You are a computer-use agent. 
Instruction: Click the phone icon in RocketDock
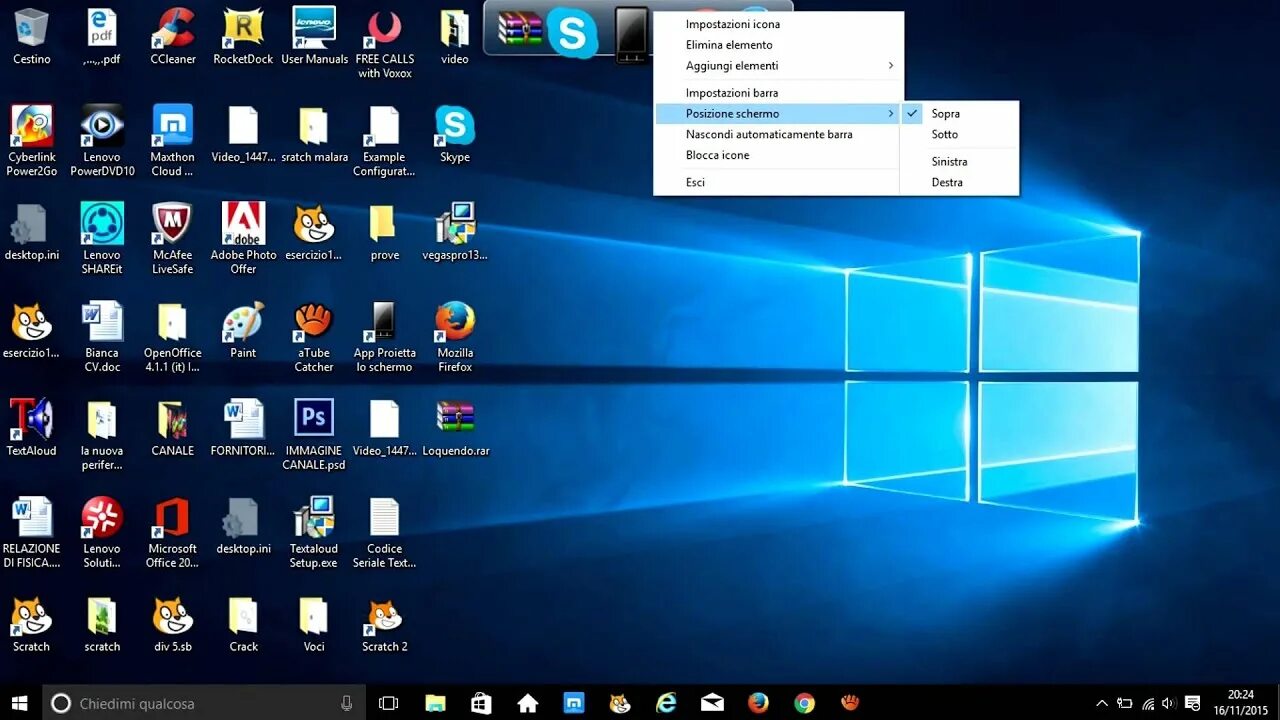631,35
